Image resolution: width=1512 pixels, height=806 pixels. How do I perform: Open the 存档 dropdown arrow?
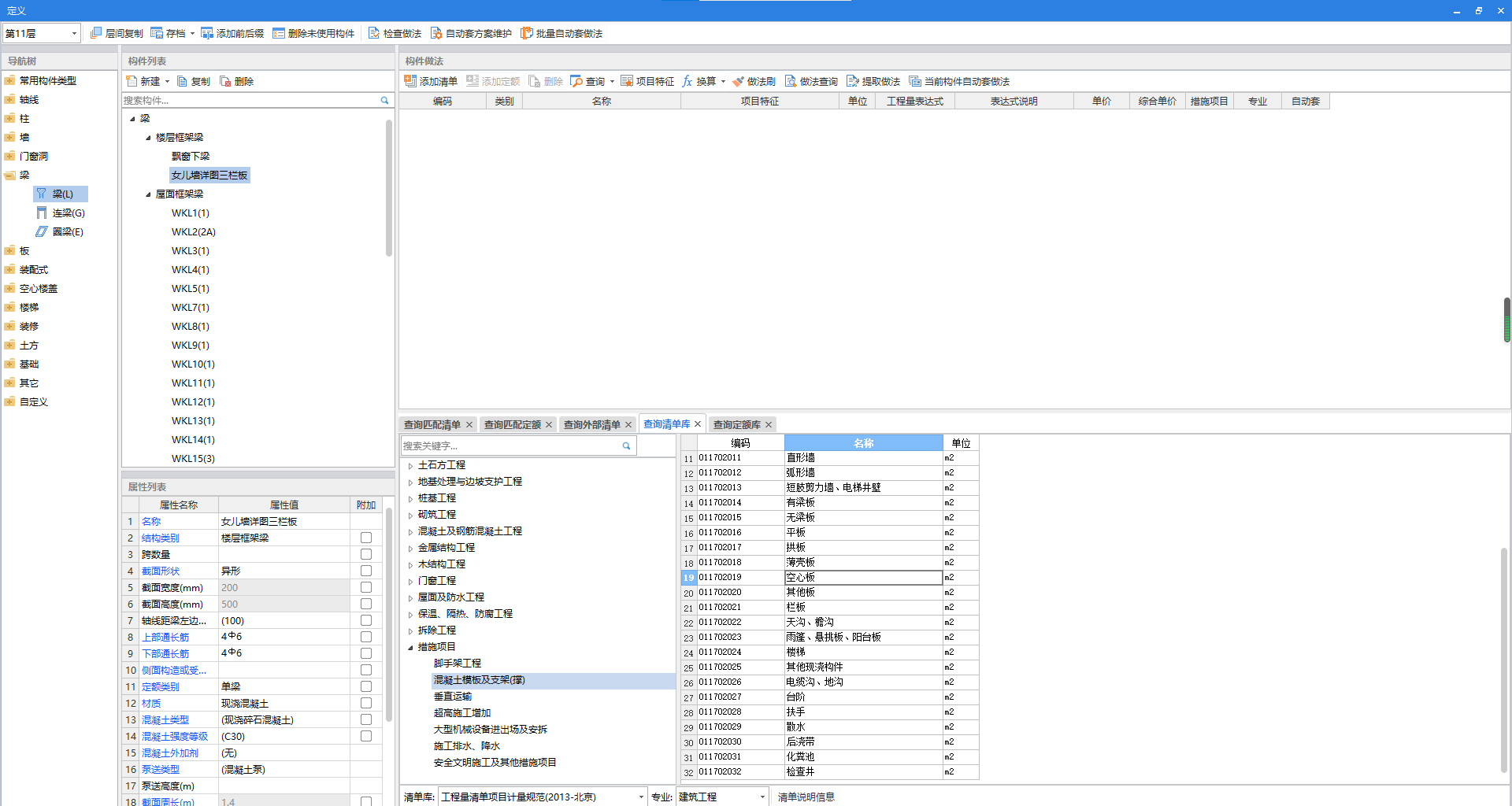click(x=192, y=33)
